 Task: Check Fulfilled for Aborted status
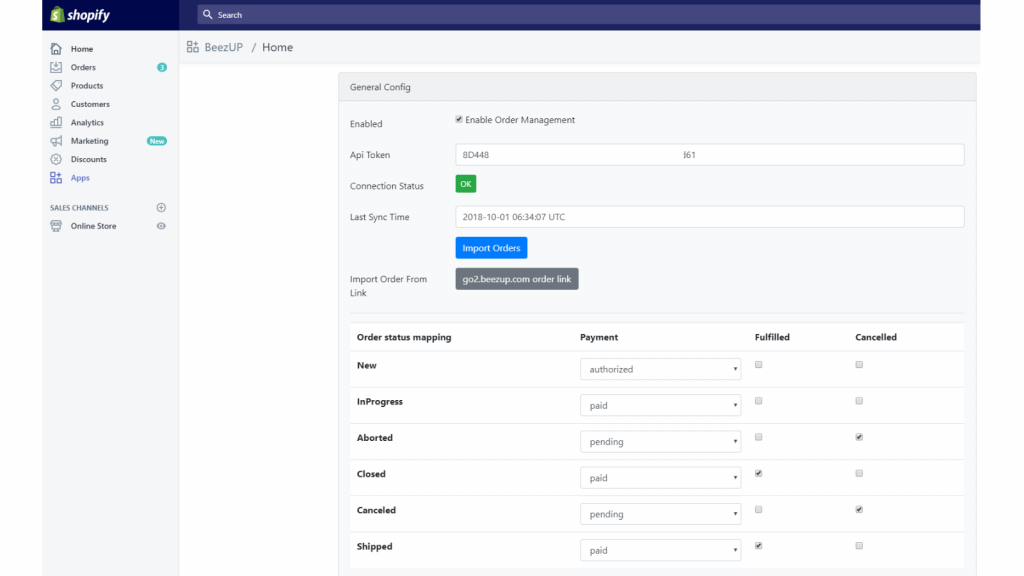[x=758, y=437]
